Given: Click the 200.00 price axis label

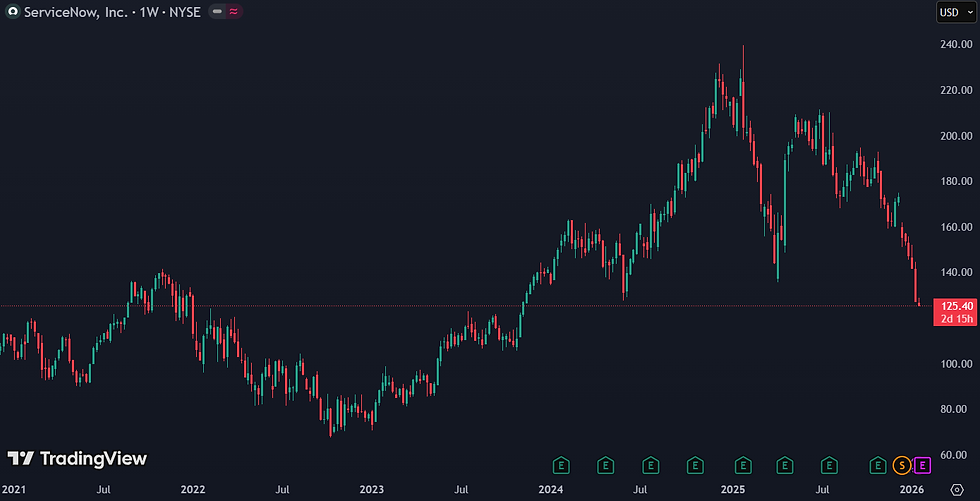Looking at the screenshot, I should (x=957, y=136).
